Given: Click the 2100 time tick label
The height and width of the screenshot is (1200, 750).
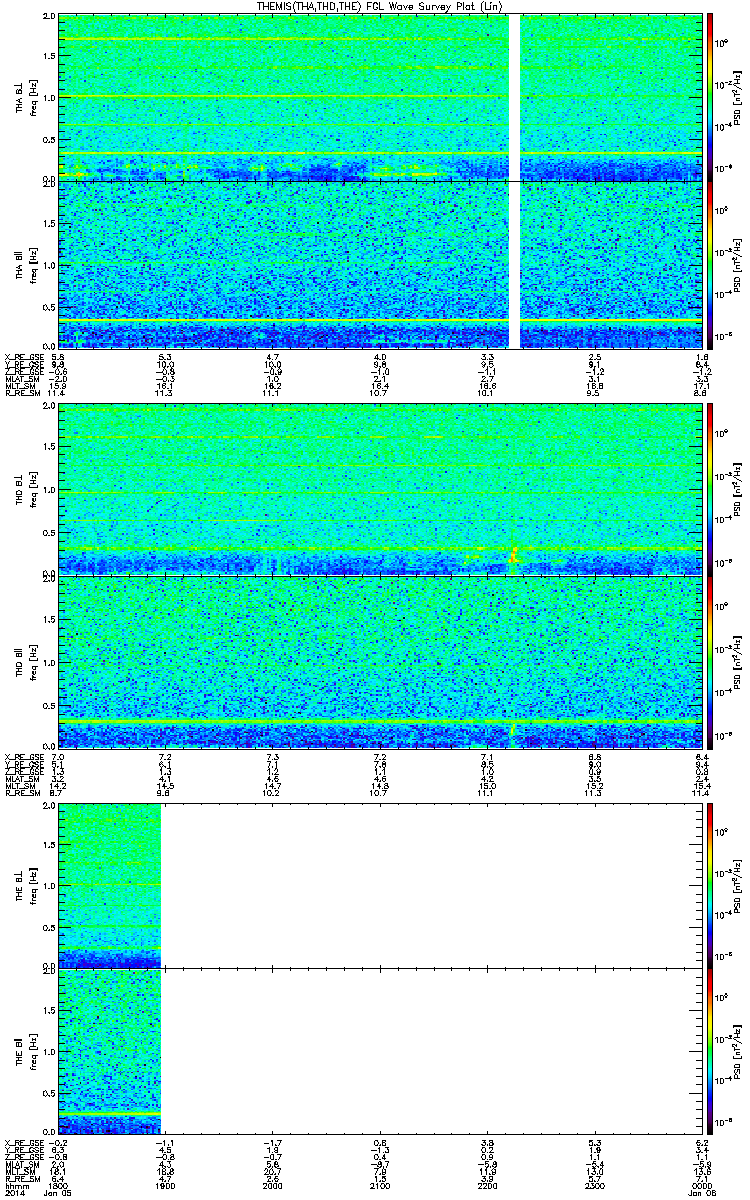Looking at the screenshot, I should [379, 1186].
